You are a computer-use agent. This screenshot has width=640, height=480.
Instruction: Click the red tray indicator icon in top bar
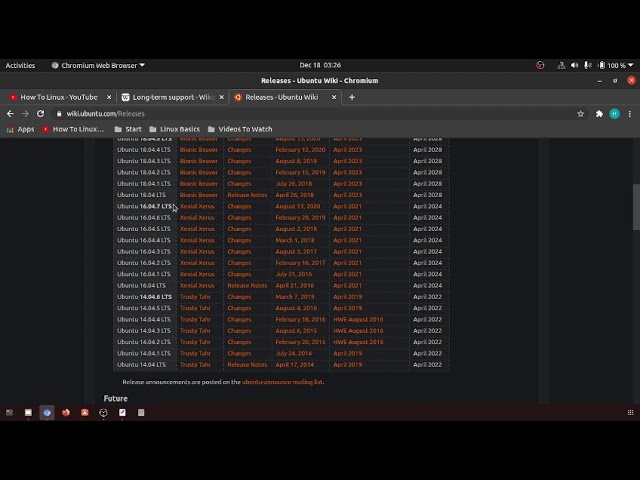coord(540,65)
